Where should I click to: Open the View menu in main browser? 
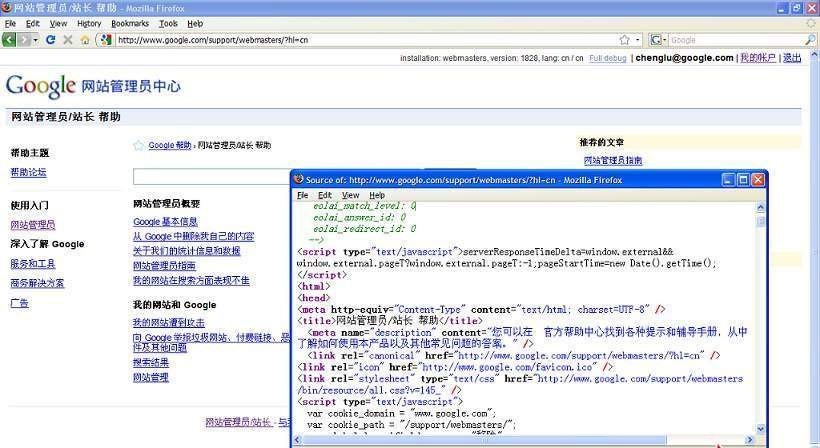point(58,24)
